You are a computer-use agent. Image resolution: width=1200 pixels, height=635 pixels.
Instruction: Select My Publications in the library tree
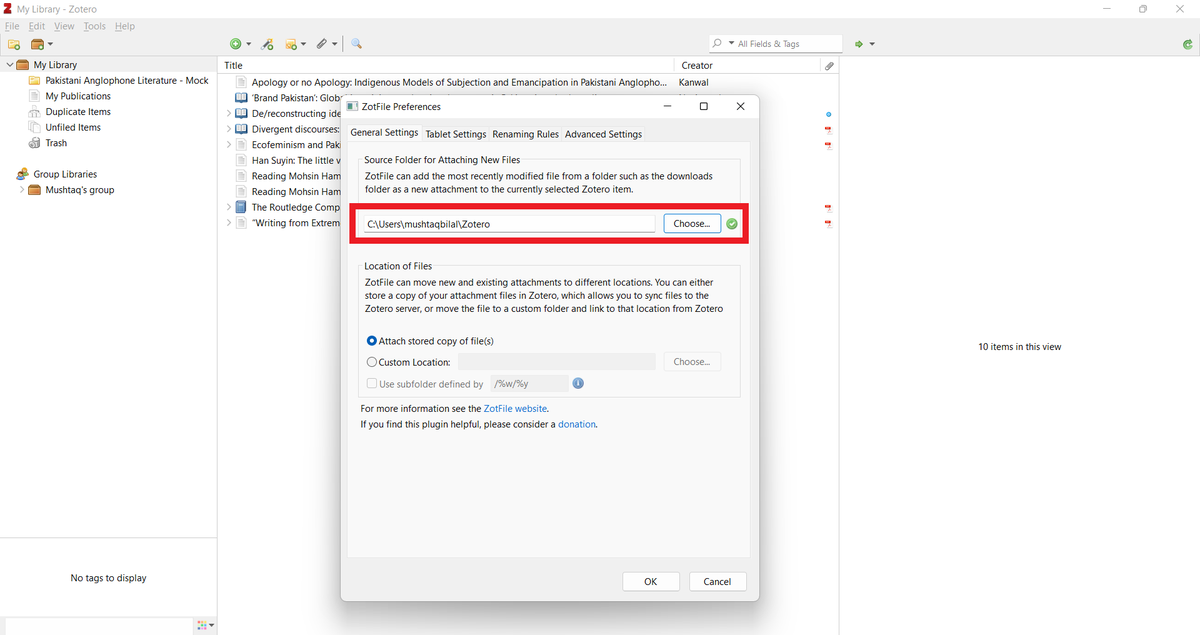78,96
